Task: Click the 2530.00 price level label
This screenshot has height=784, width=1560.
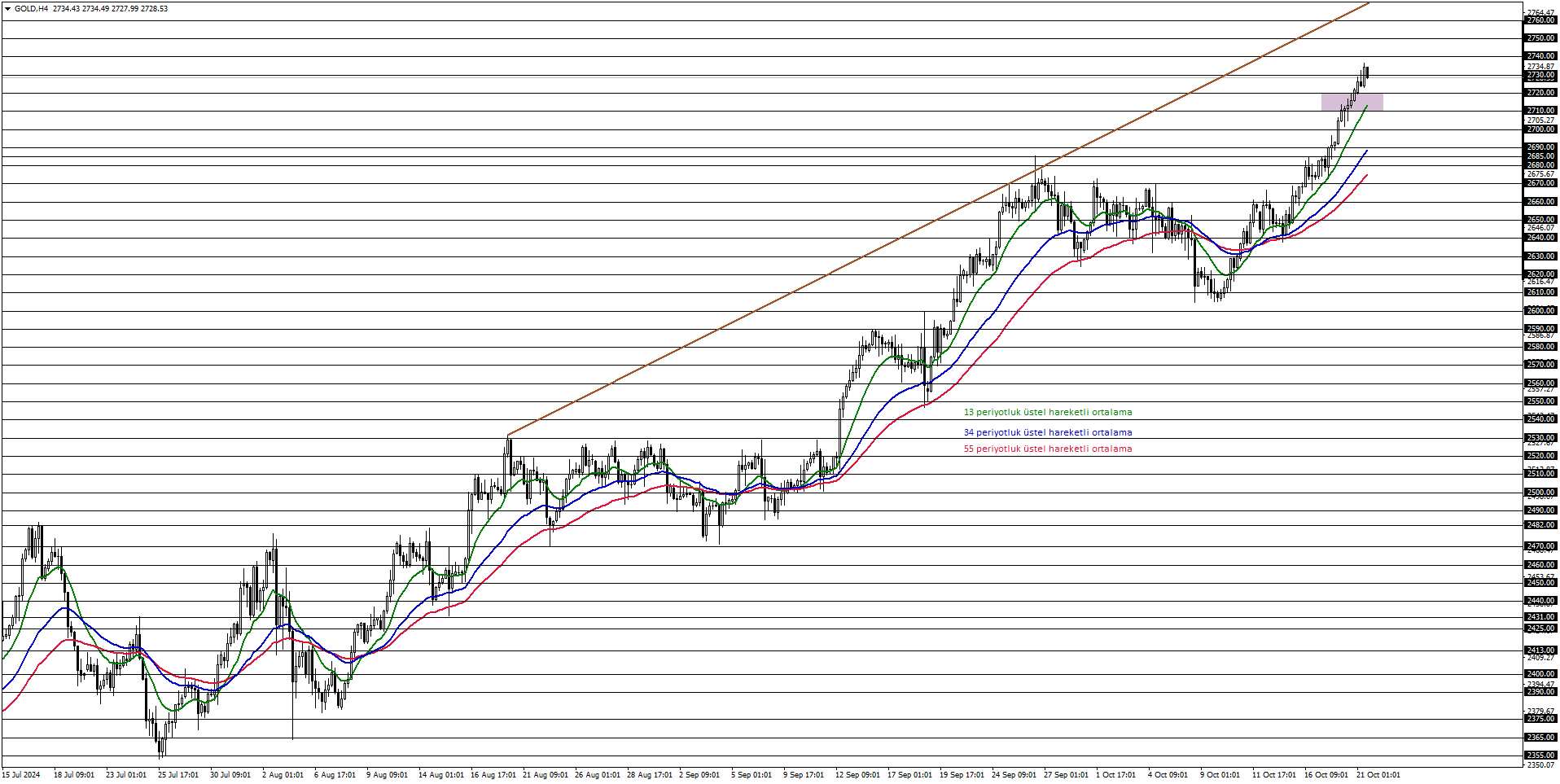Action: (x=1540, y=438)
